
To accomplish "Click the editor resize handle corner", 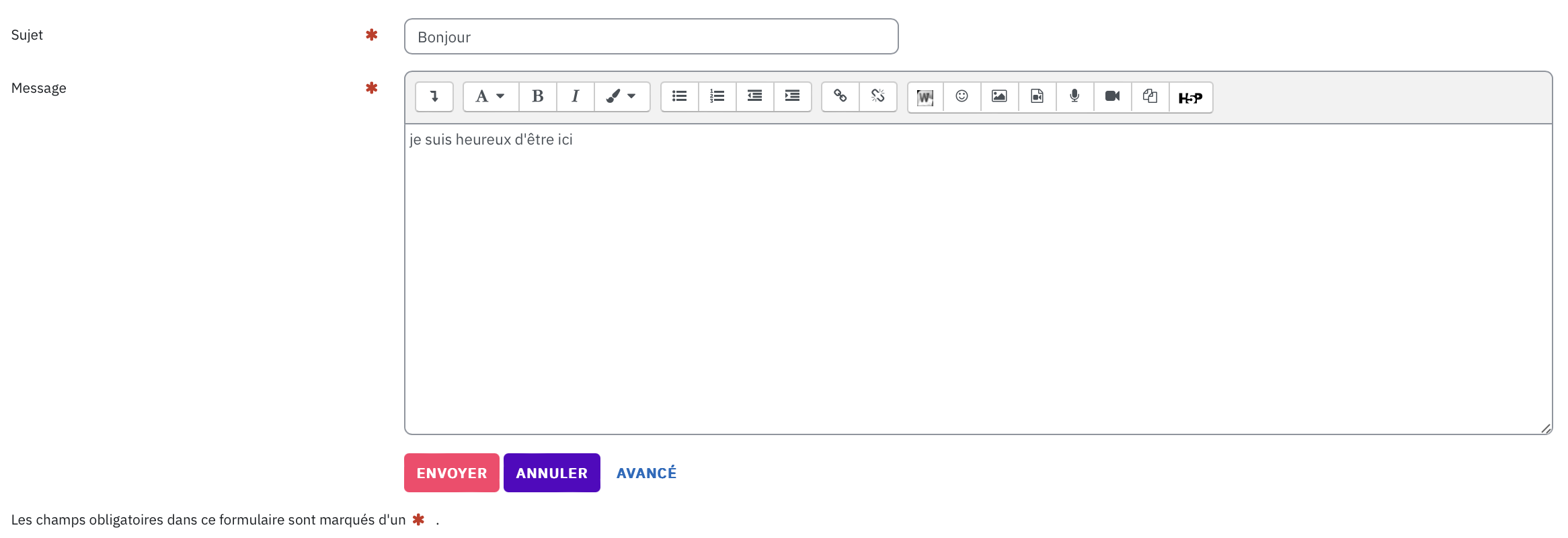I will click(x=1546, y=428).
